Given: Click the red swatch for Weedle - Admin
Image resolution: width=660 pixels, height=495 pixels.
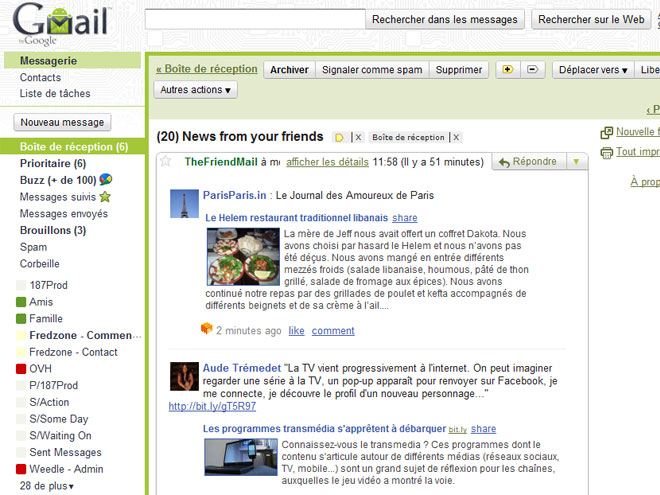Looking at the screenshot, I should (21, 469).
